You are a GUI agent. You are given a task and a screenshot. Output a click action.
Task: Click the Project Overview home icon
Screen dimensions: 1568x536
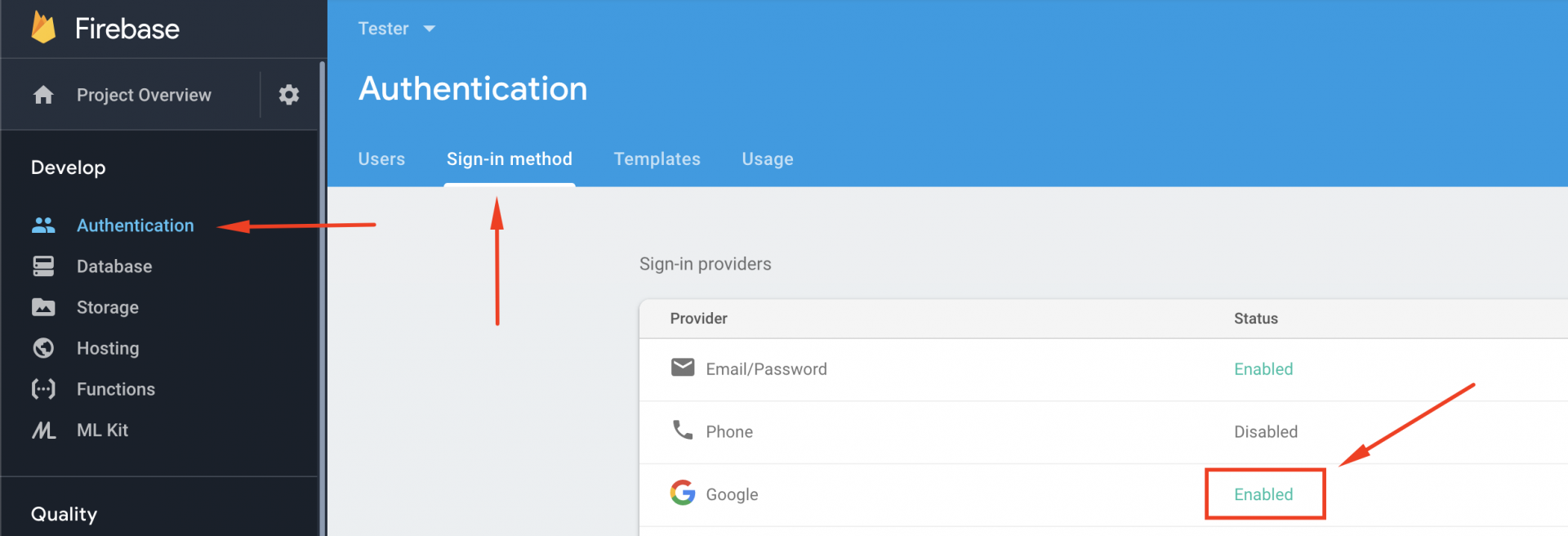point(43,95)
